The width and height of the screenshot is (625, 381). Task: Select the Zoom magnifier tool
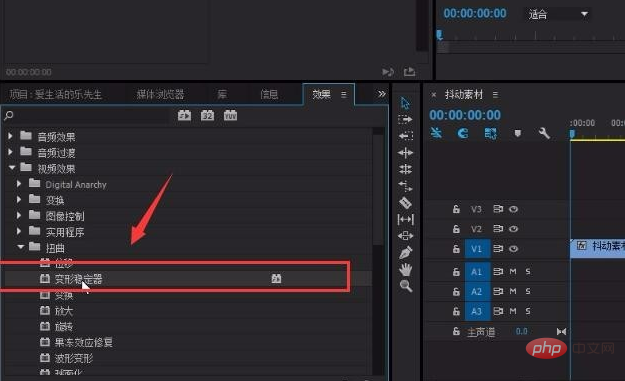(406, 286)
